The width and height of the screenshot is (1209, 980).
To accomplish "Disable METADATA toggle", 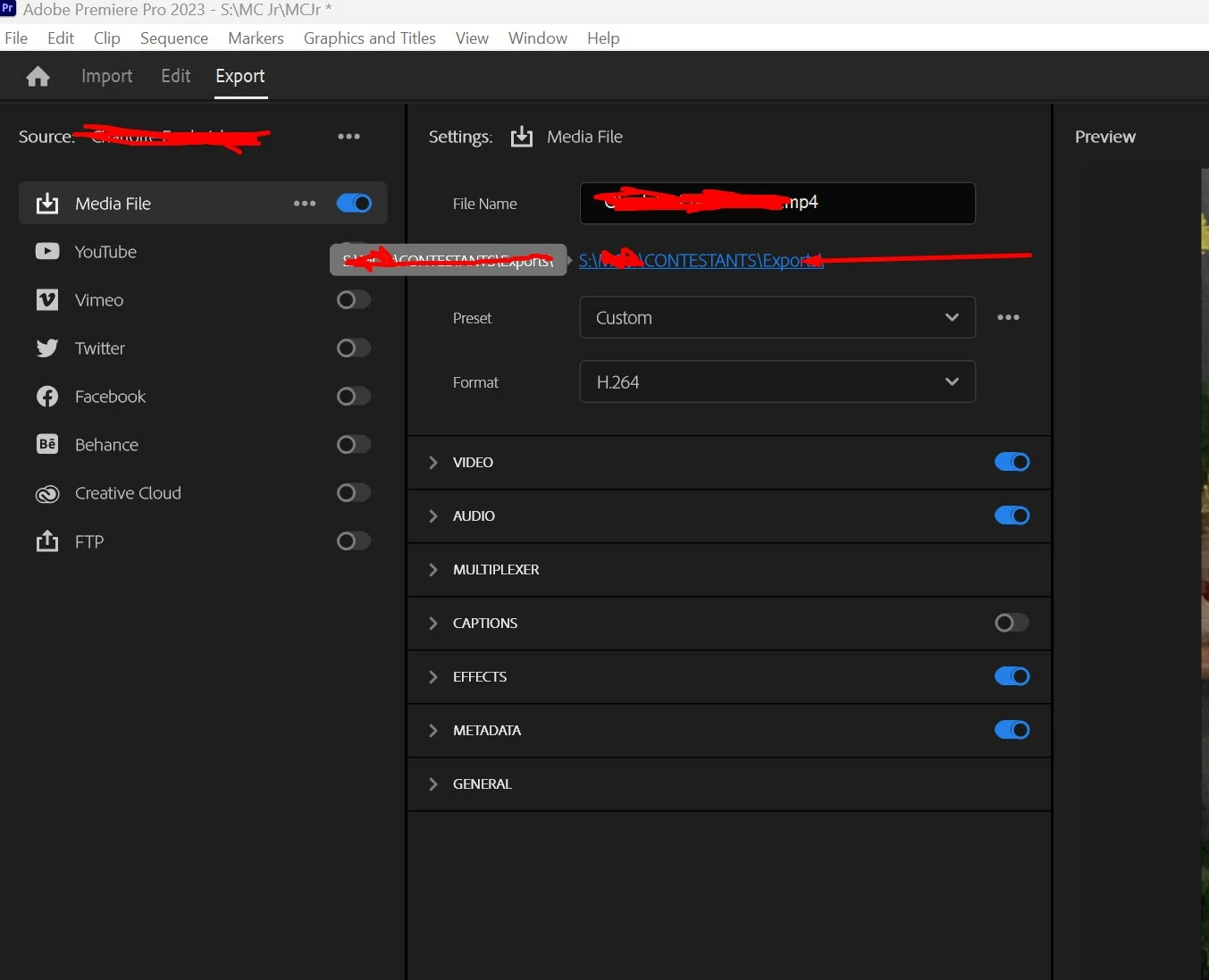I will tap(1012, 730).
